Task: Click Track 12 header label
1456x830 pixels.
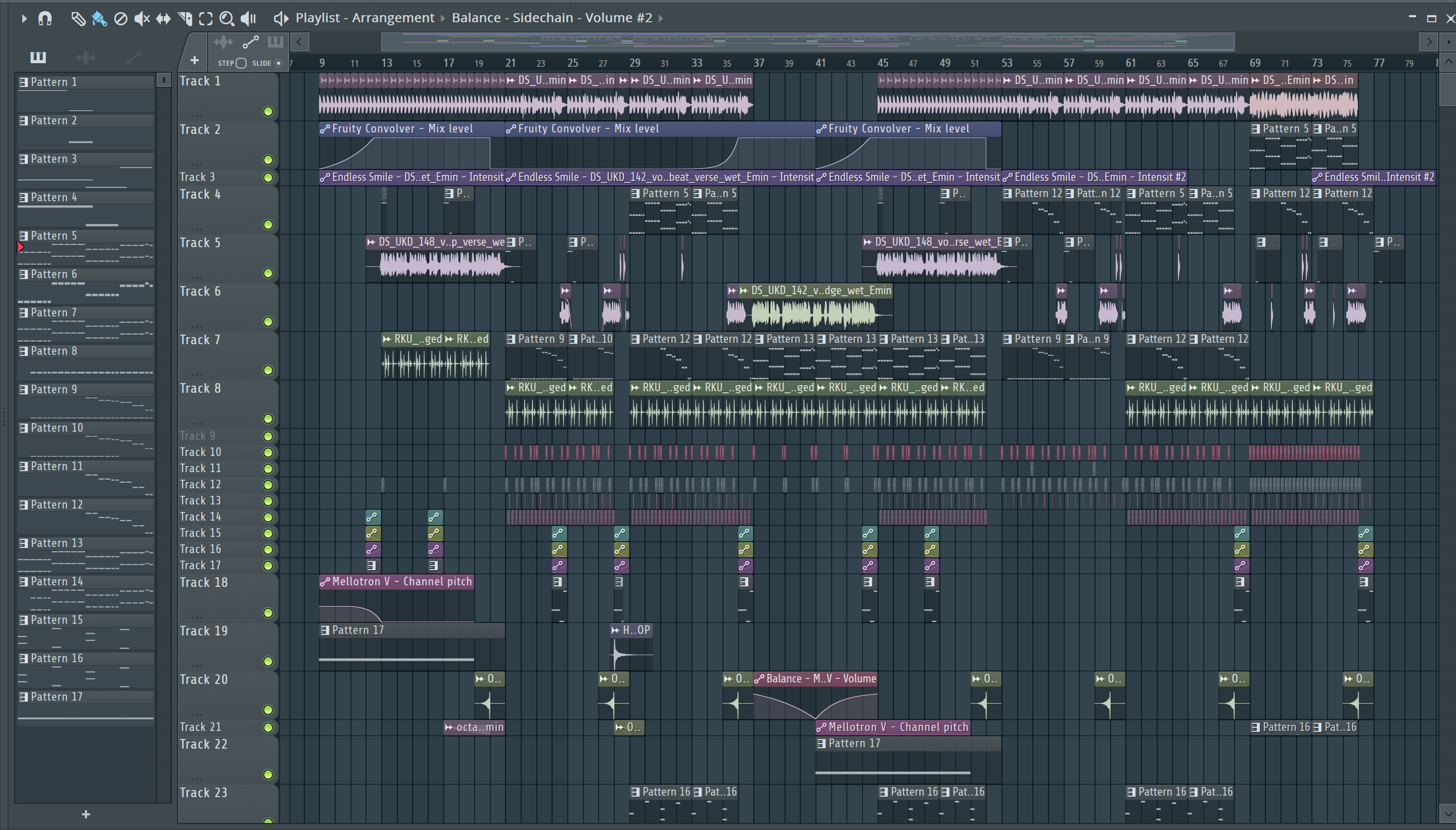Action: (200, 485)
